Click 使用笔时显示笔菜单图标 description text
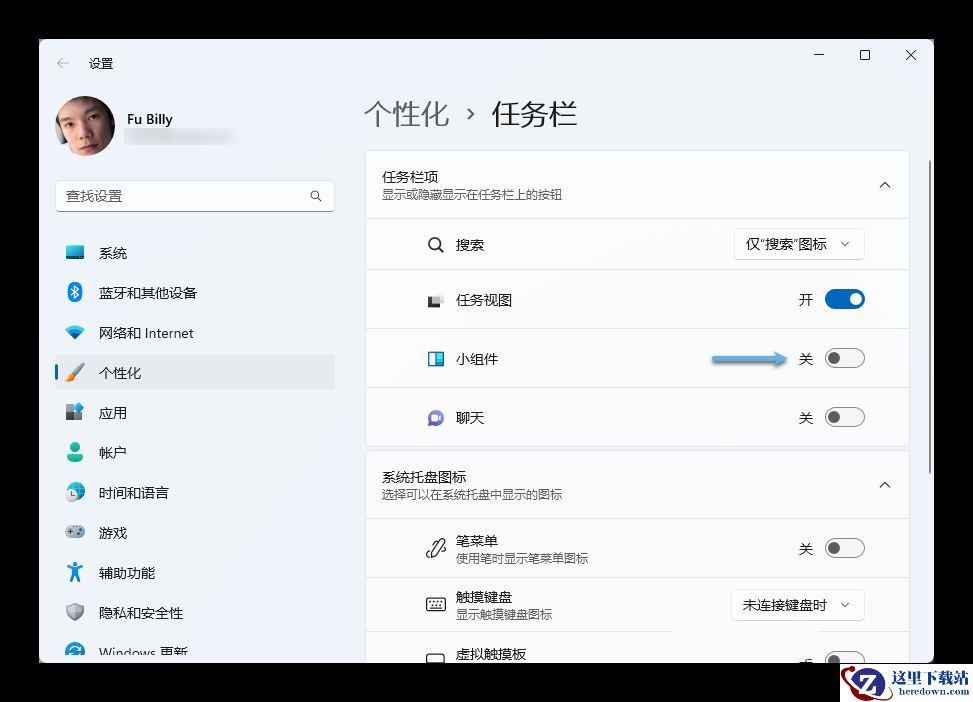Viewport: 973px width, 702px height. [522, 558]
